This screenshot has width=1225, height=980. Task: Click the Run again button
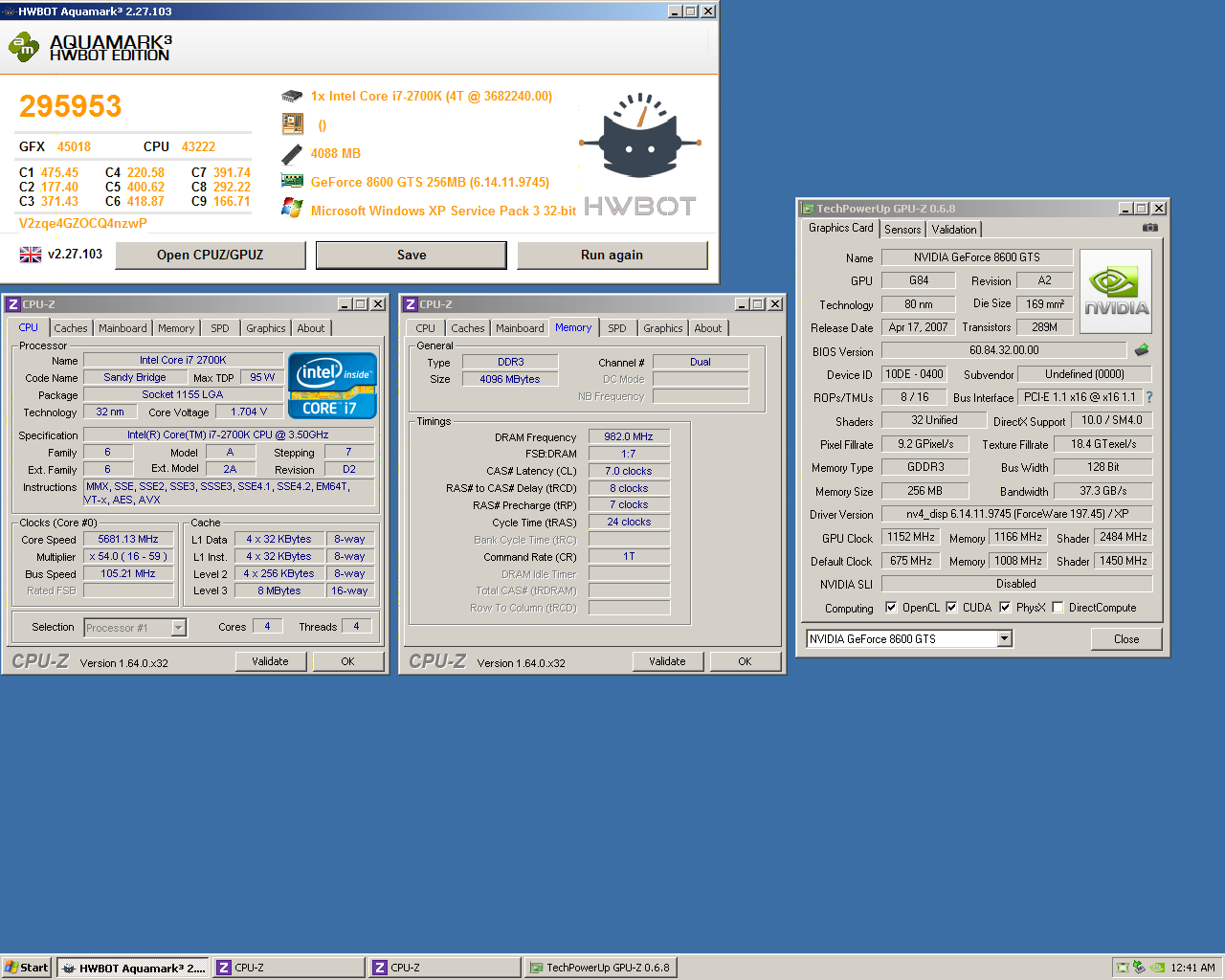coord(612,255)
